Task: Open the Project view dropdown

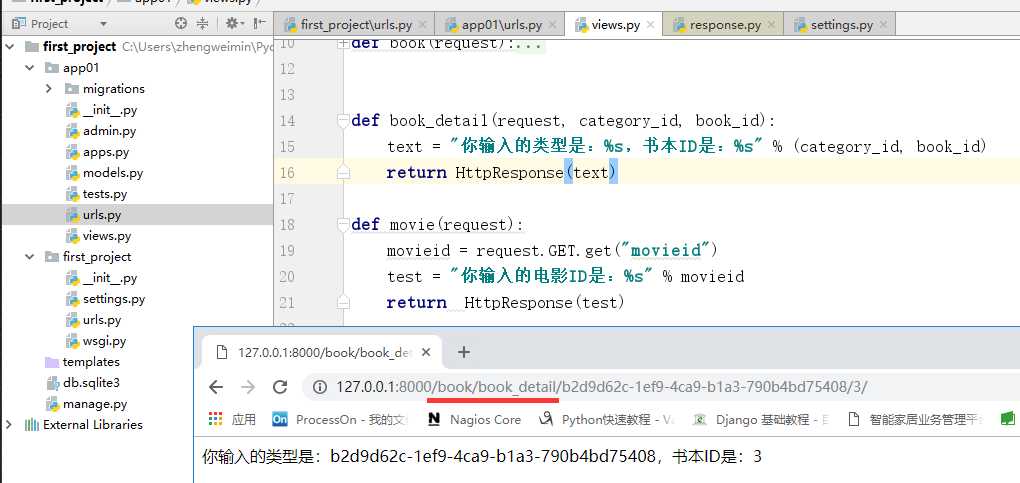Action: coord(103,24)
